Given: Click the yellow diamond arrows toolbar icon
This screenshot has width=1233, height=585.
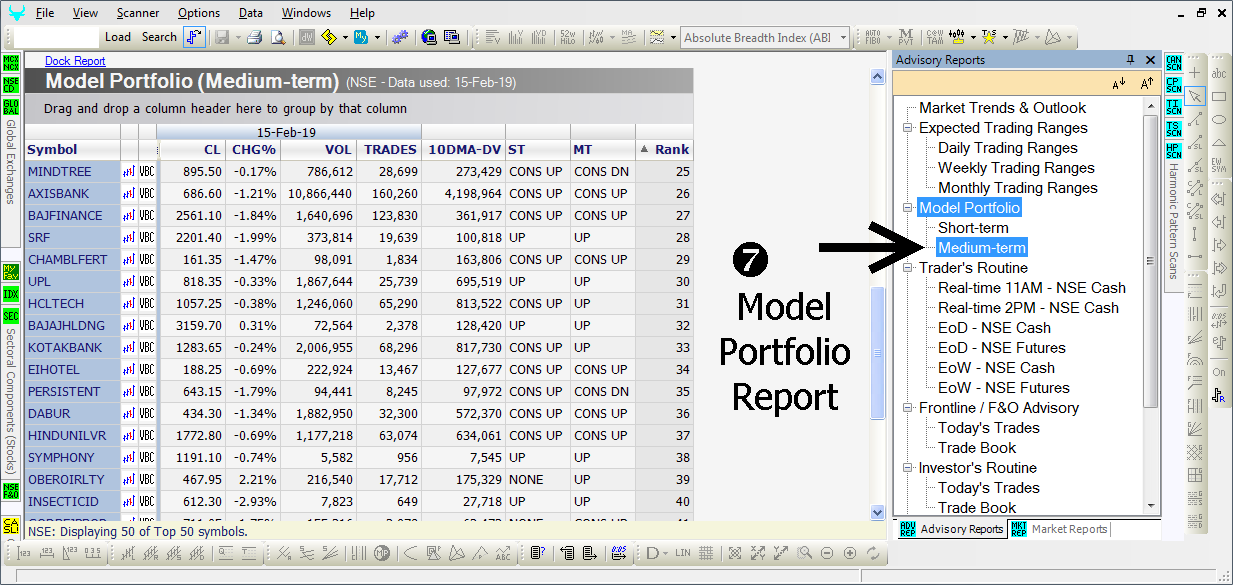Looking at the screenshot, I should tap(329, 37).
